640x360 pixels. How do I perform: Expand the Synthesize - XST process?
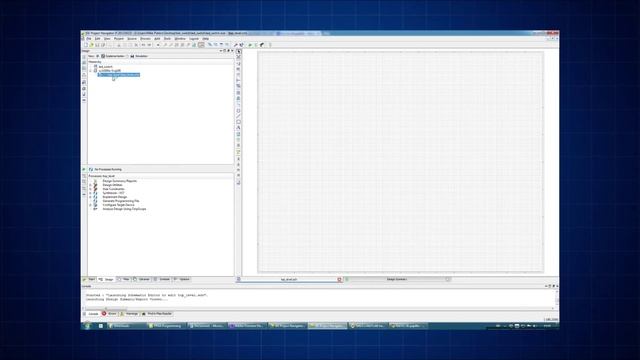[x=91, y=193]
